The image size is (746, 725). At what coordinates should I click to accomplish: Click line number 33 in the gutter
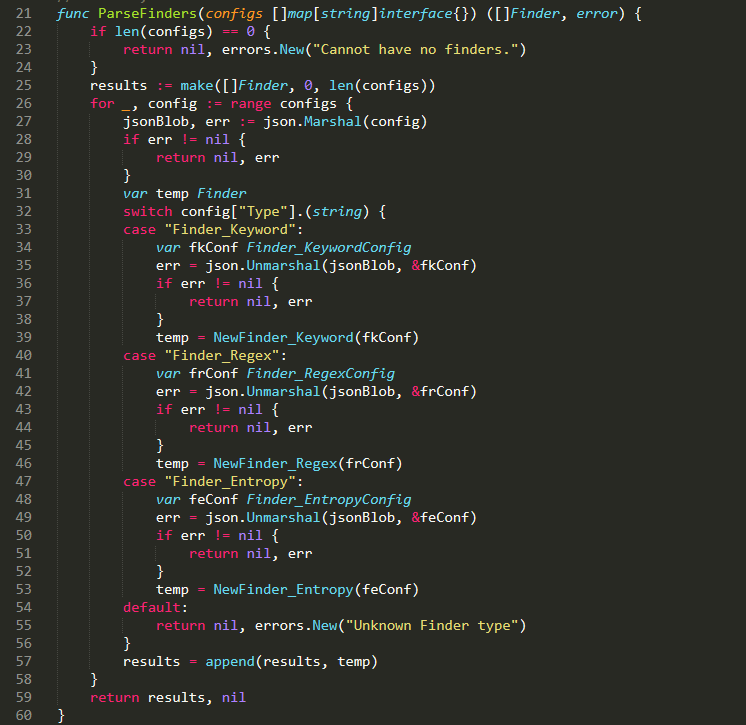point(23,229)
